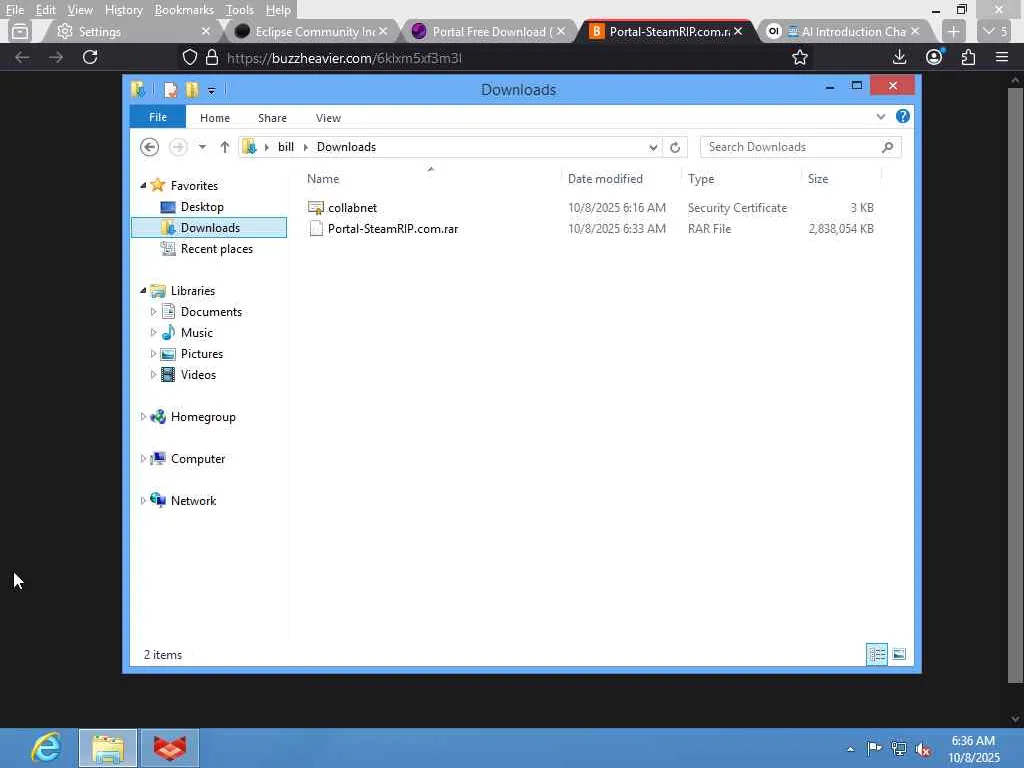Expand the Documents library node

coord(153,312)
